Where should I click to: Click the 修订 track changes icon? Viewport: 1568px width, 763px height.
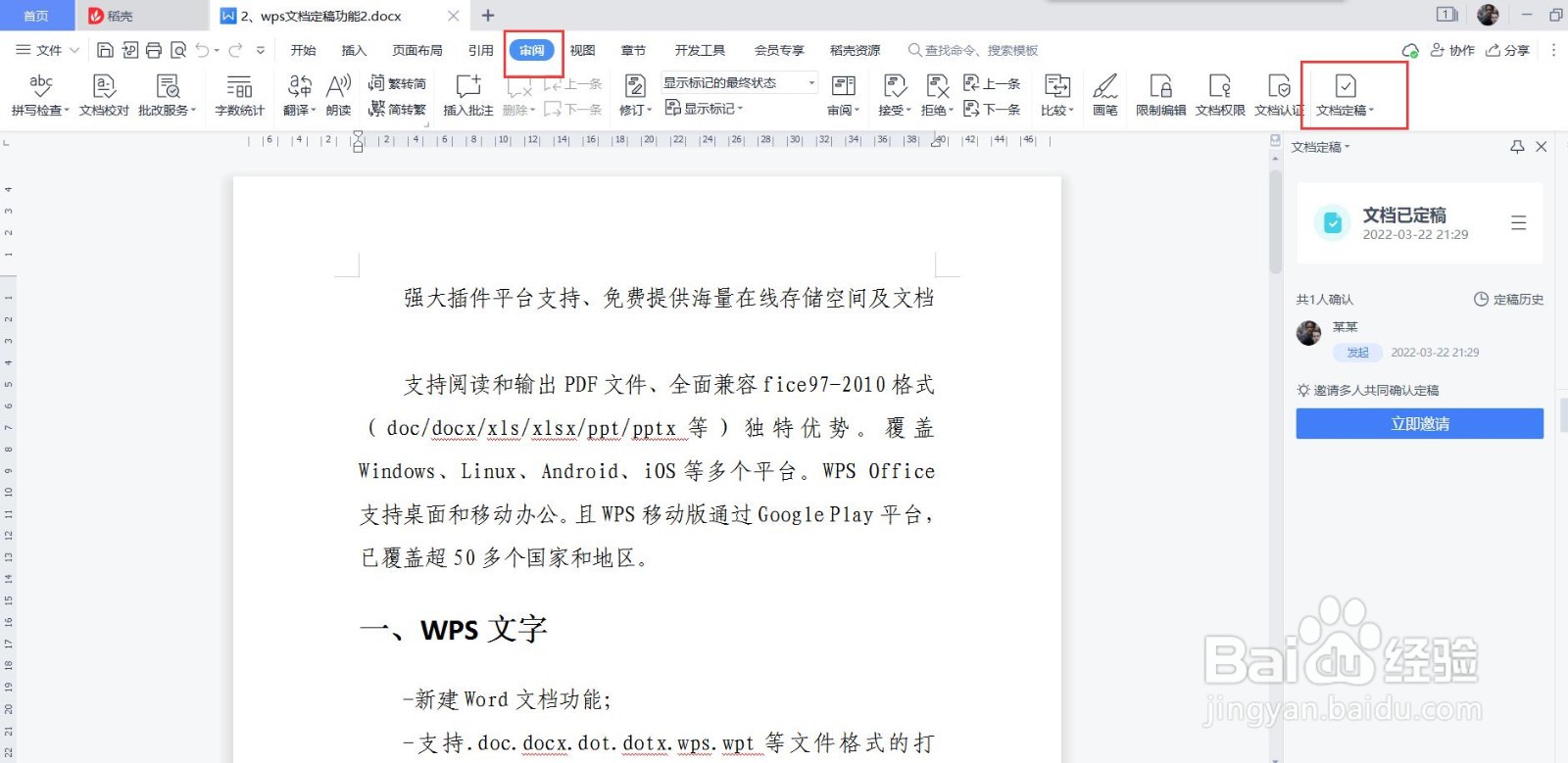(634, 86)
